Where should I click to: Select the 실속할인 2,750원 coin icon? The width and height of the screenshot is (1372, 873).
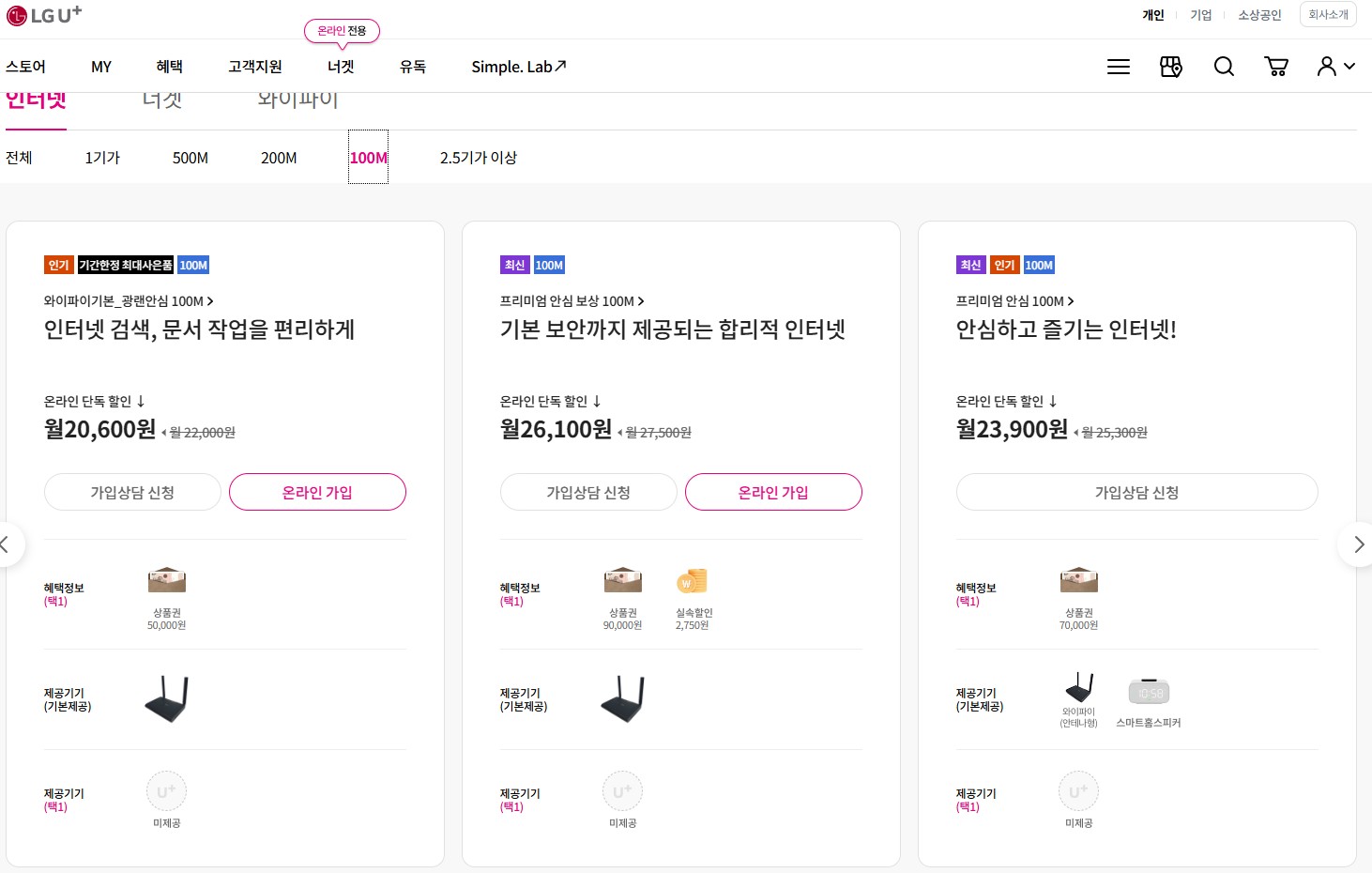coord(692,581)
